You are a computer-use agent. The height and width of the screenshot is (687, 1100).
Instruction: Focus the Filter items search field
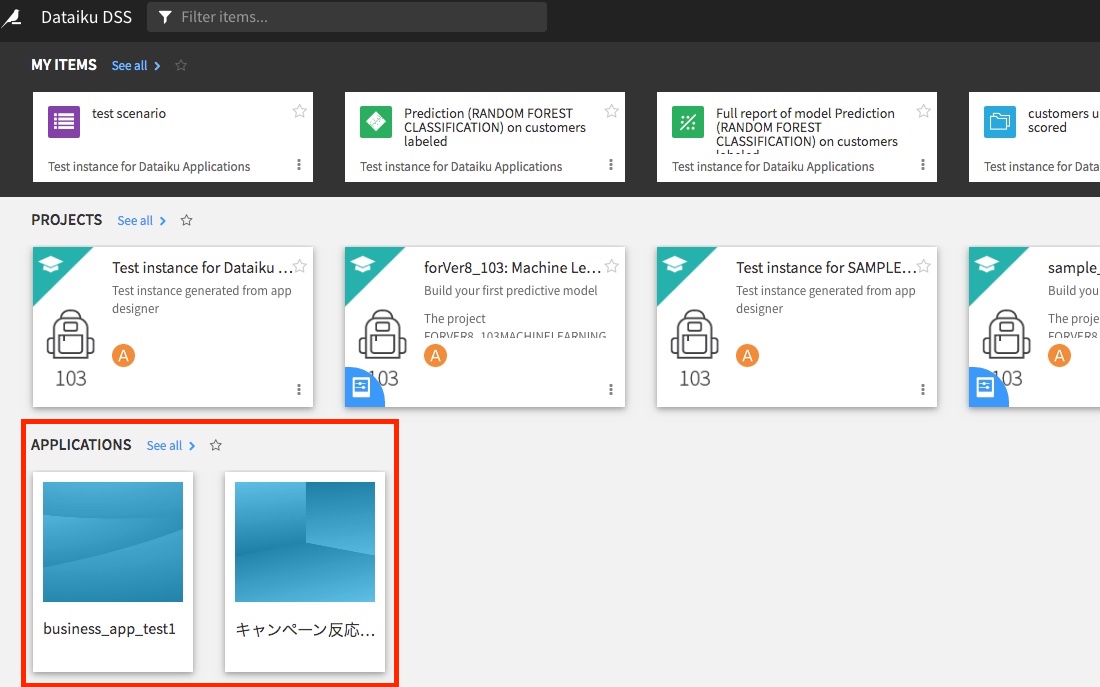[x=347, y=17]
